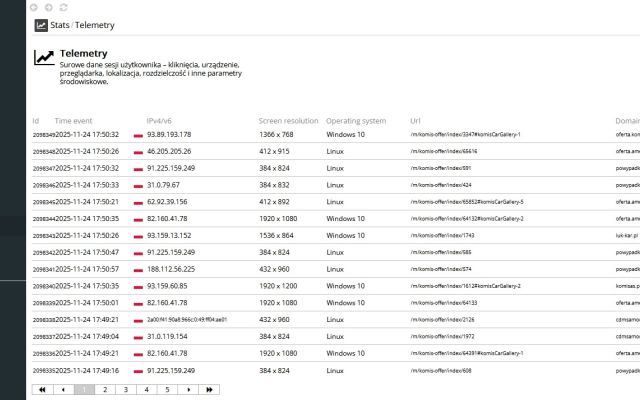Click the Telemetry trend arrow icon
The width and height of the screenshot is (640, 400).
(x=44, y=58)
